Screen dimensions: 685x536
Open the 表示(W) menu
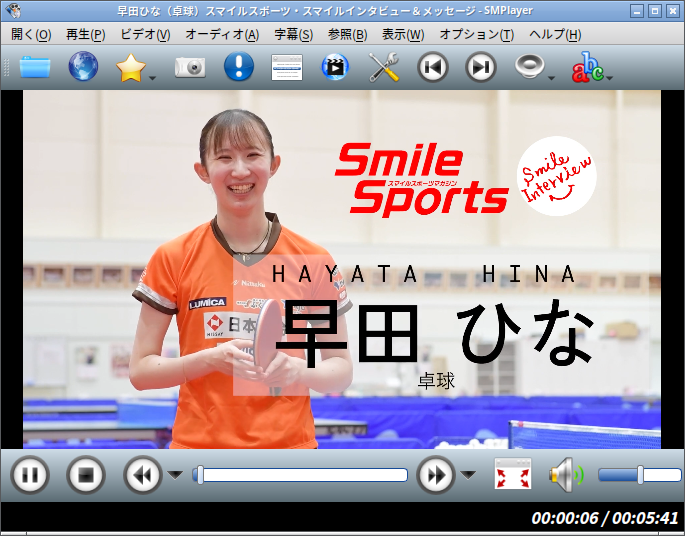[403, 34]
